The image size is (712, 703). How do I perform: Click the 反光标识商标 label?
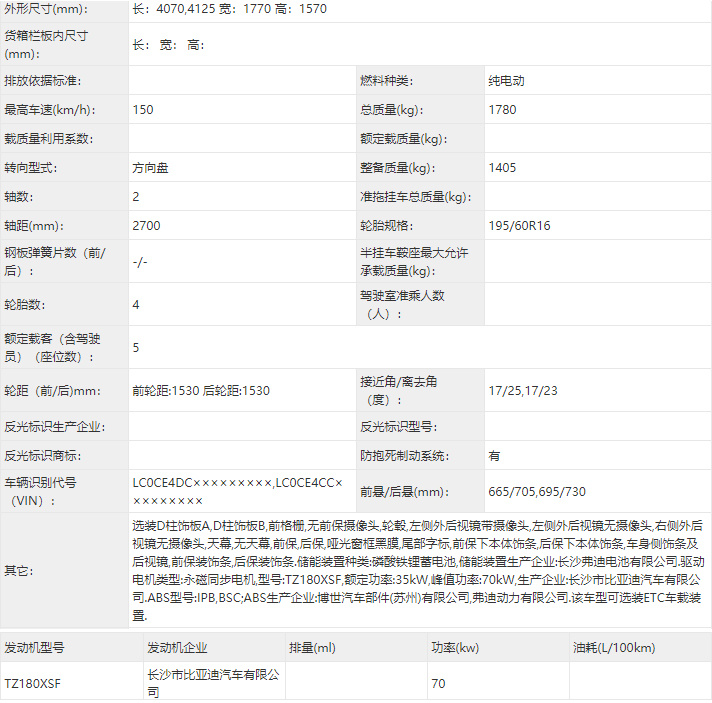[x=43, y=456]
